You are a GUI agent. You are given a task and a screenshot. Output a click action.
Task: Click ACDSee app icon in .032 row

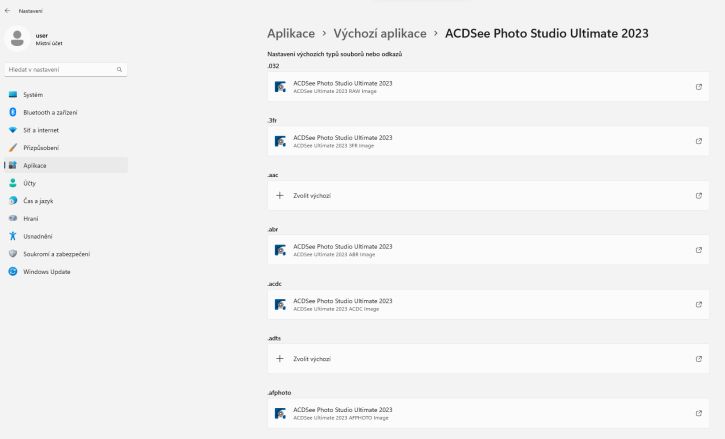[x=280, y=87]
